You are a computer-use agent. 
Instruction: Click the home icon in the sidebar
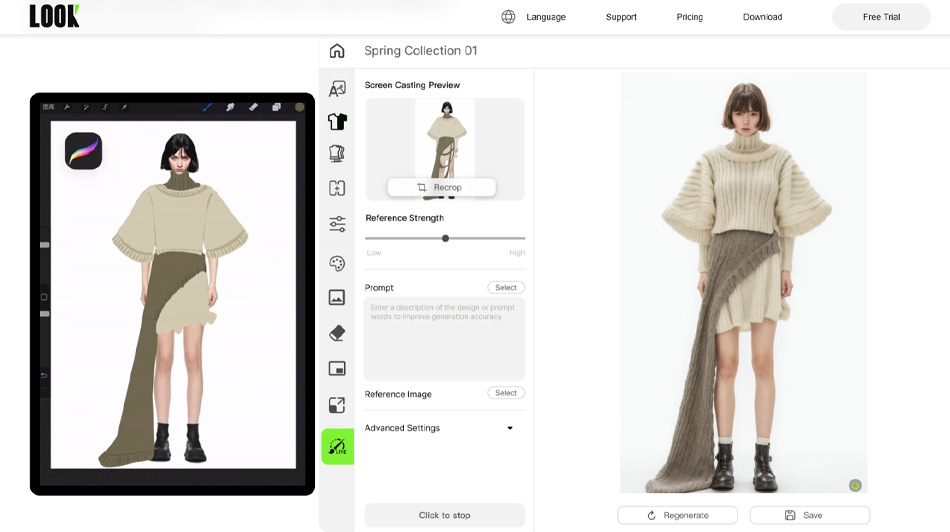point(337,51)
